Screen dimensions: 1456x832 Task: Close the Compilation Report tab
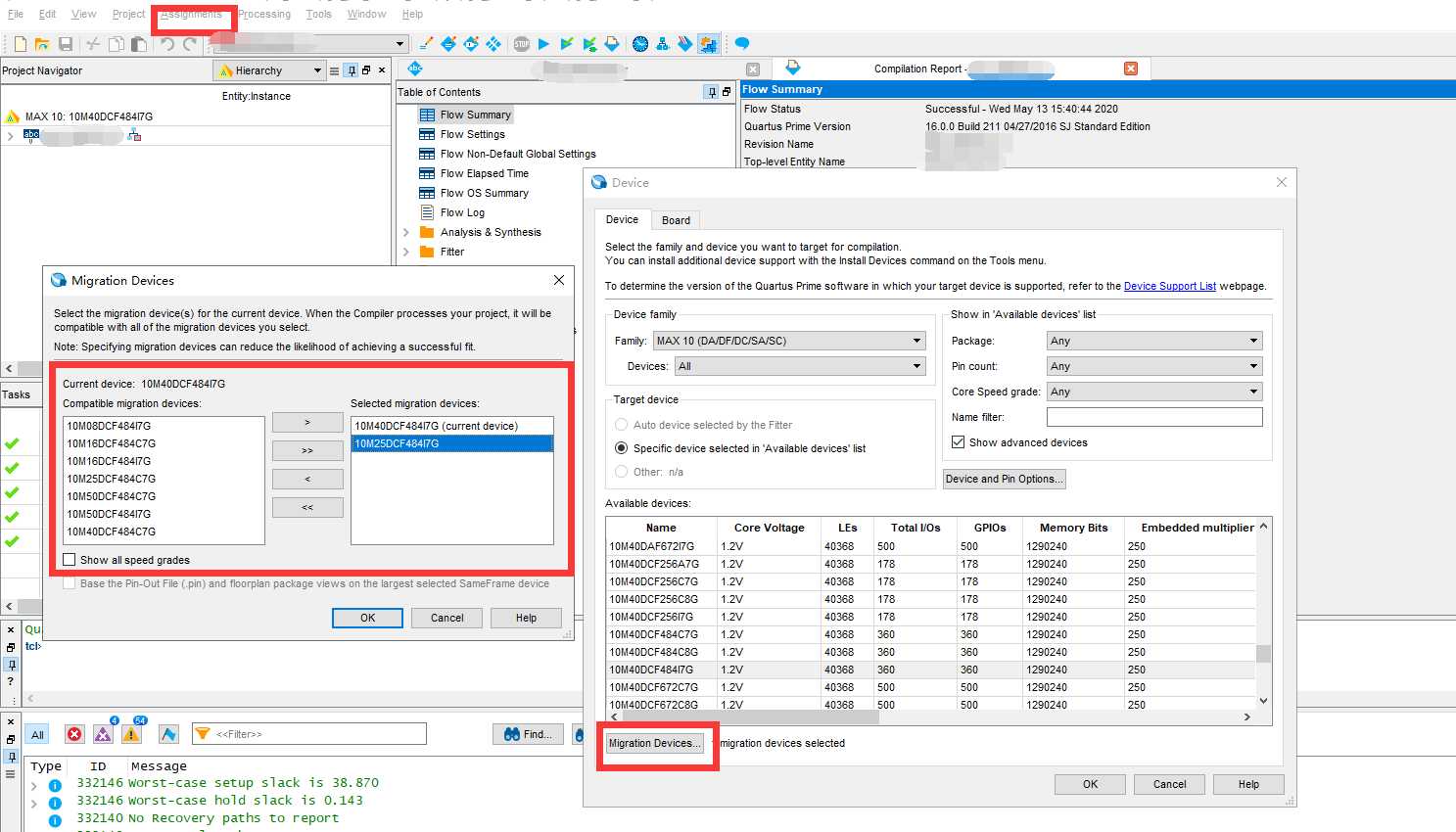coord(1131,69)
